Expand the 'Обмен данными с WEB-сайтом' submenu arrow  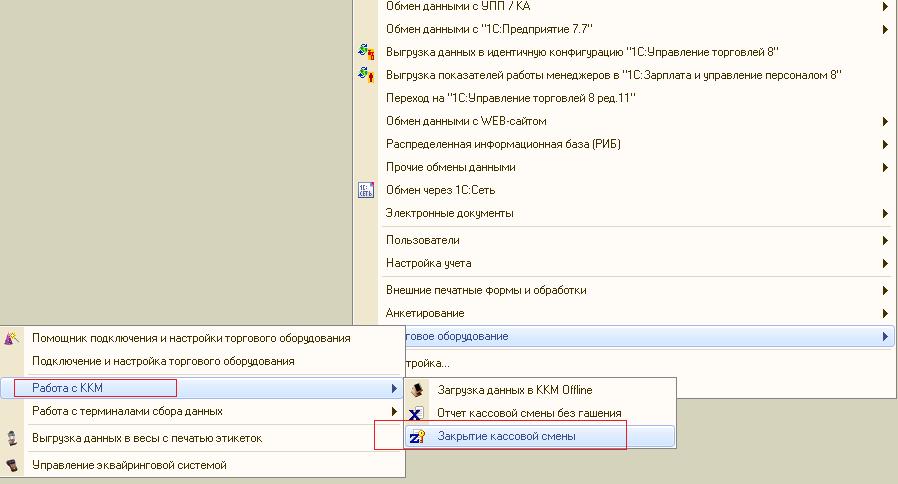pos(885,121)
